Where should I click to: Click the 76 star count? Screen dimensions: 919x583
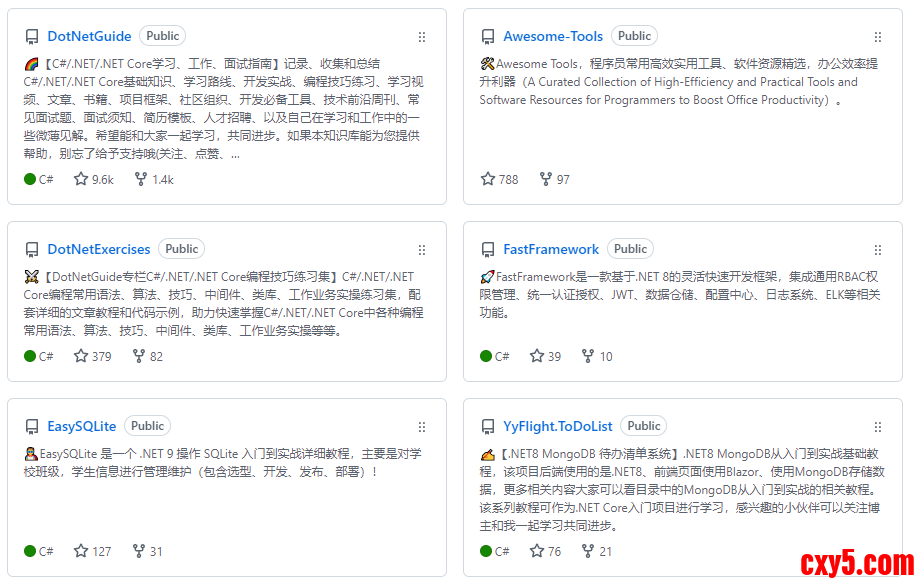[x=554, y=552]
